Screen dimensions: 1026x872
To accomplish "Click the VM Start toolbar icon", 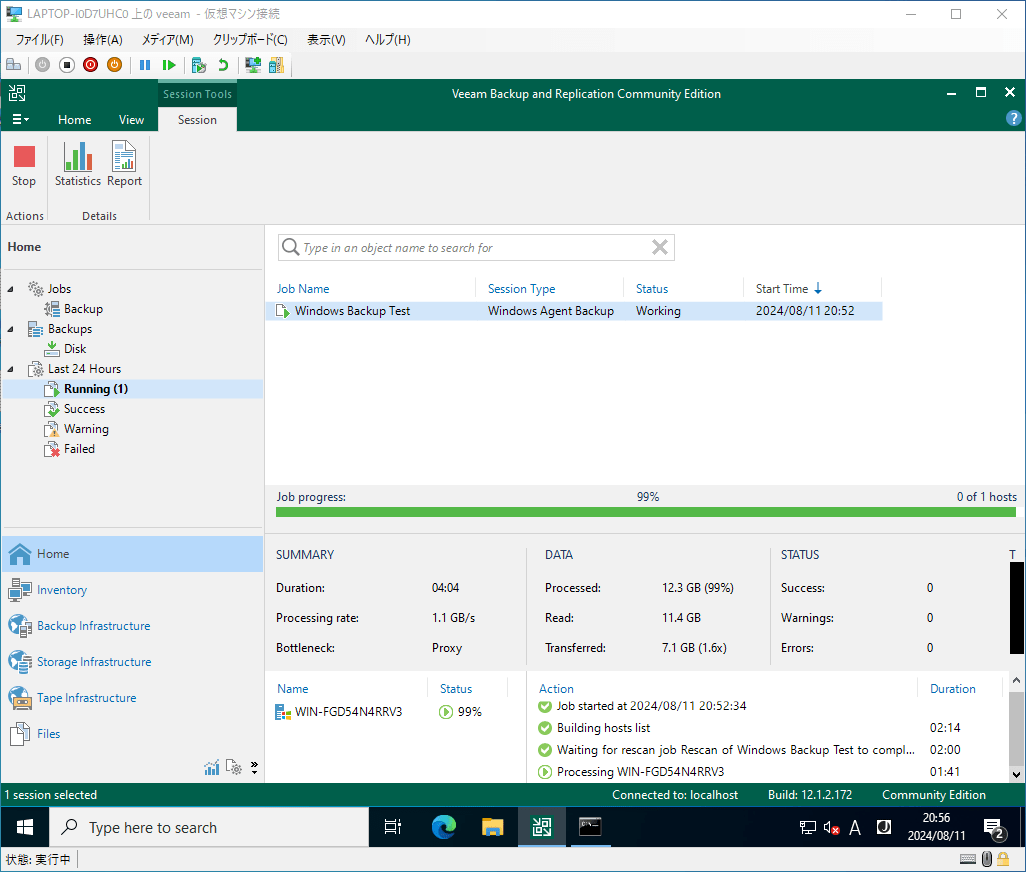I will click(x=43, y=65).
